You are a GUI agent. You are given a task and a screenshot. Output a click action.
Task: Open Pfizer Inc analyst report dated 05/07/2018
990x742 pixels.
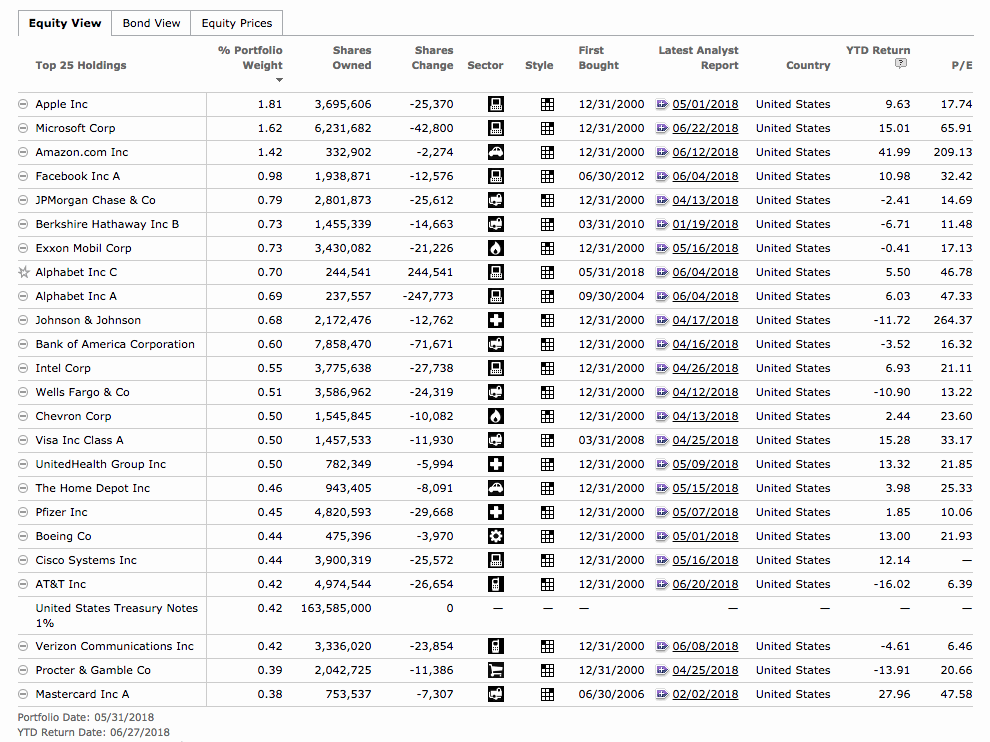[x=705, y=512]
